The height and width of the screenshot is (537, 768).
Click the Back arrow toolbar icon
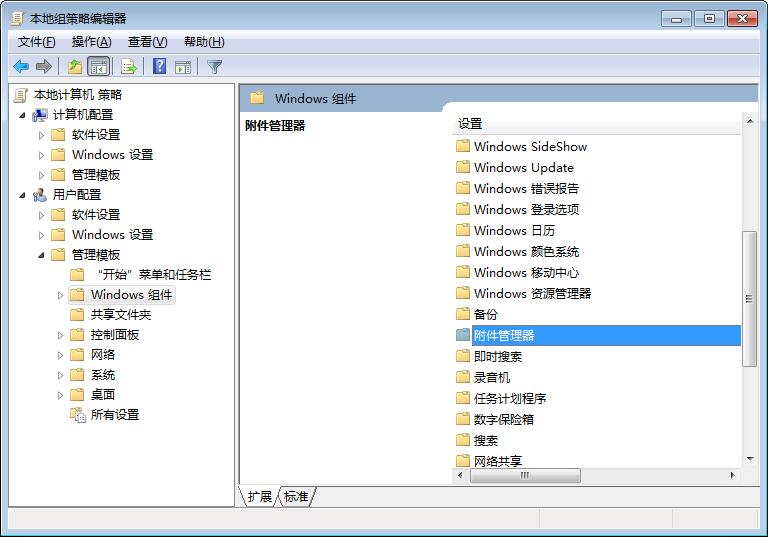[21, 66]
